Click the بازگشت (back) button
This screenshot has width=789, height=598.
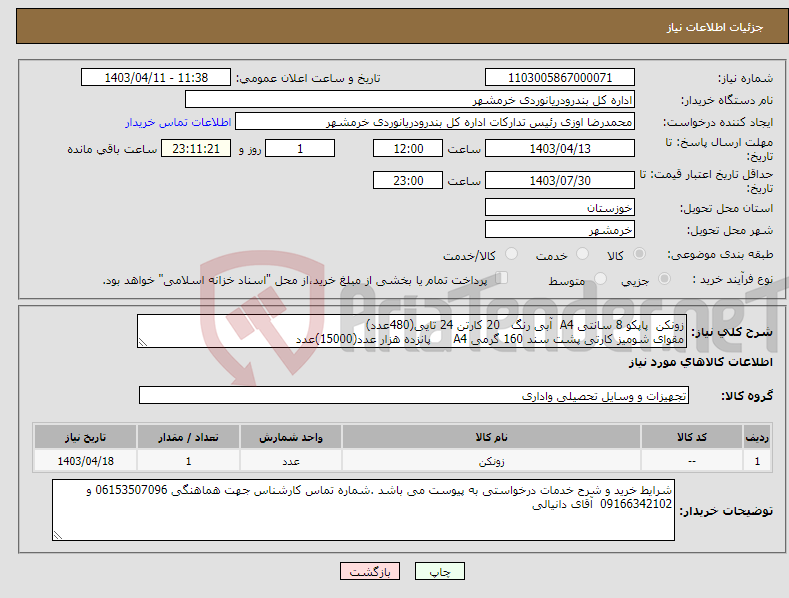370,571
